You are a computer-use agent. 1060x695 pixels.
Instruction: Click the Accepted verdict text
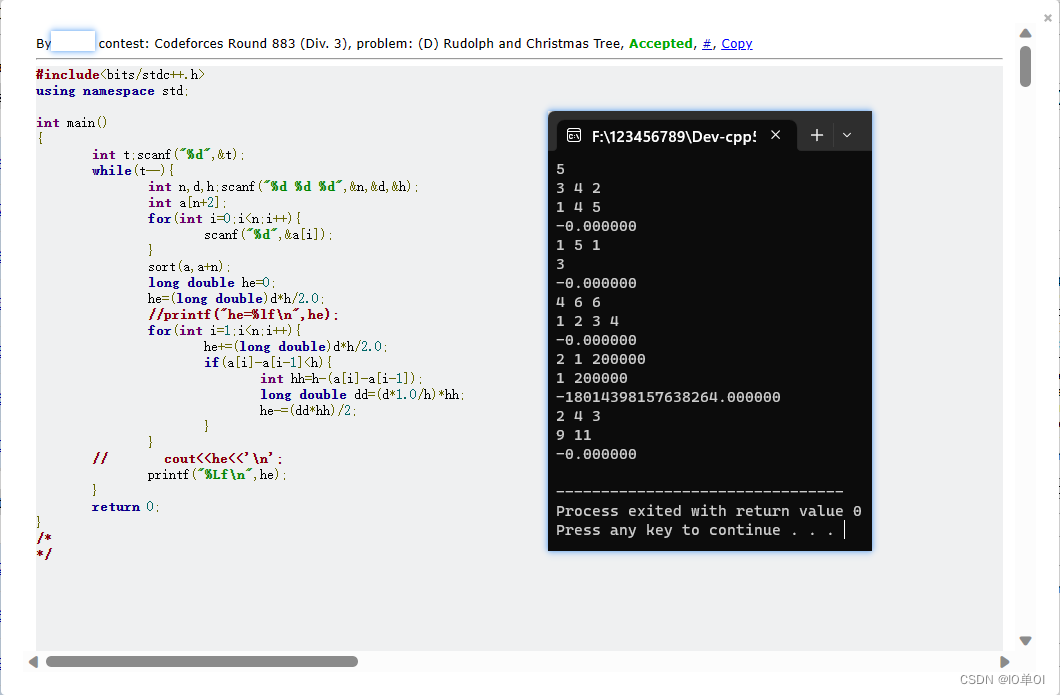[660, 43]
